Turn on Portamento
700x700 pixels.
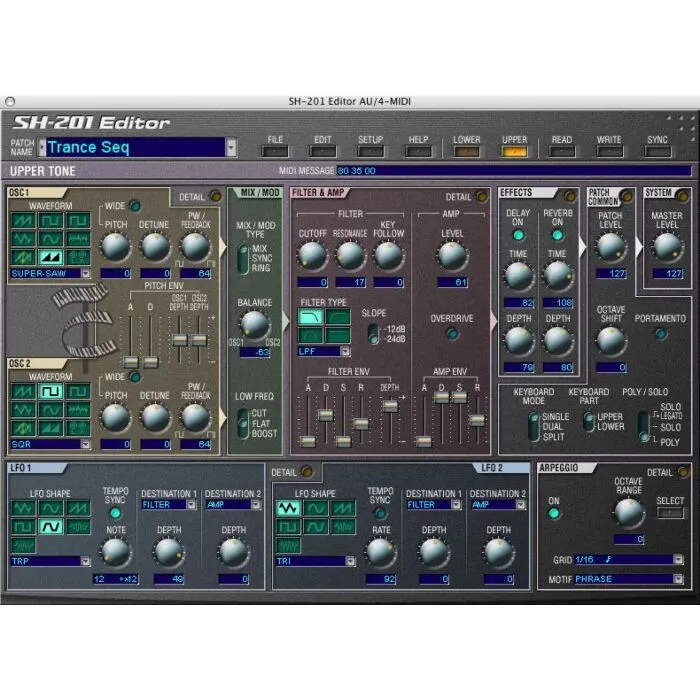(660, 334)
